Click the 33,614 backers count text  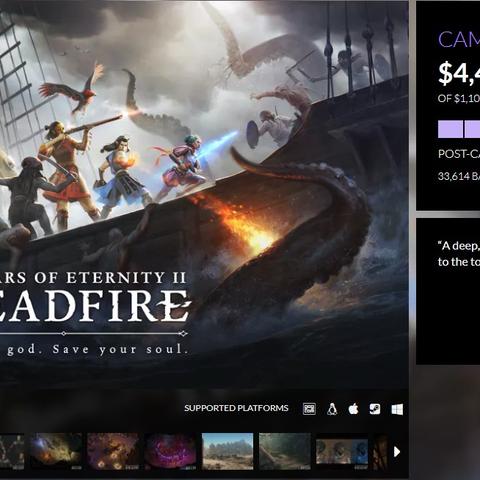tap(459, 176)
